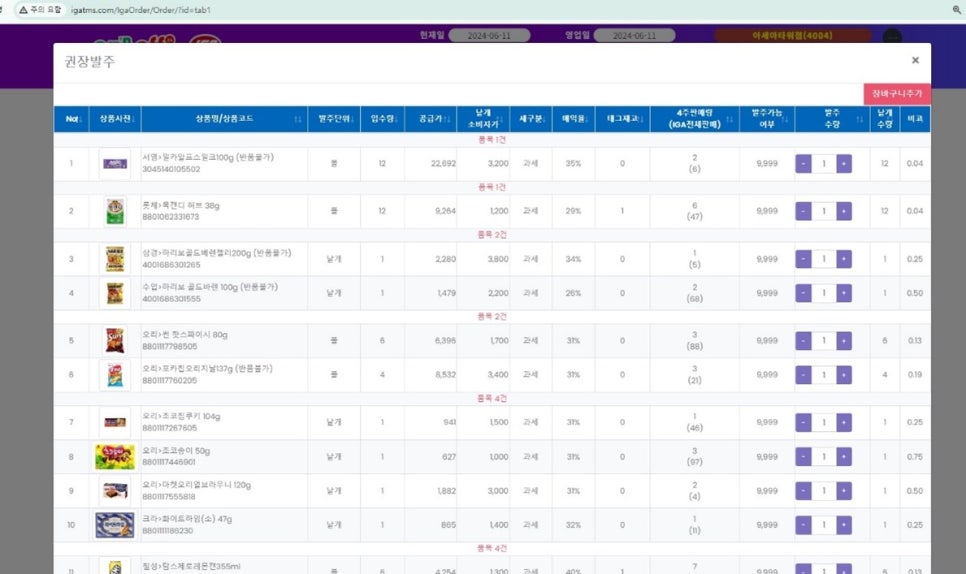The height and width of the screenshot is (574, 966).
Task: Increase quantity of 썬 핫스파이시 80g
Action: coord(843,341)
